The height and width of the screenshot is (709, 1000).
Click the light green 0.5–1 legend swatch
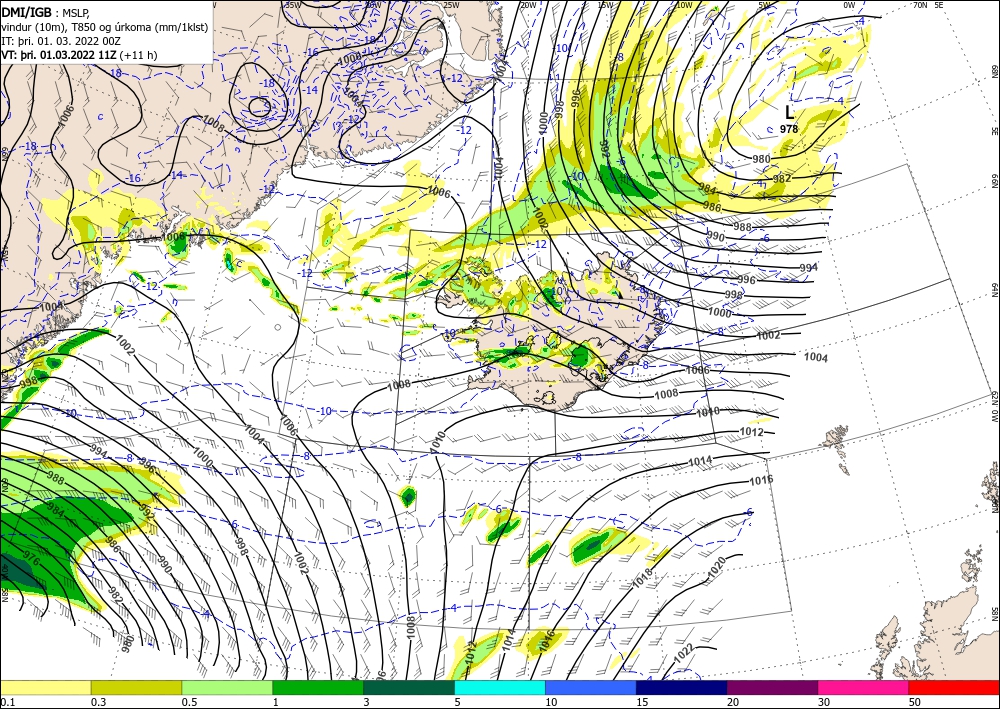point(227,687)
